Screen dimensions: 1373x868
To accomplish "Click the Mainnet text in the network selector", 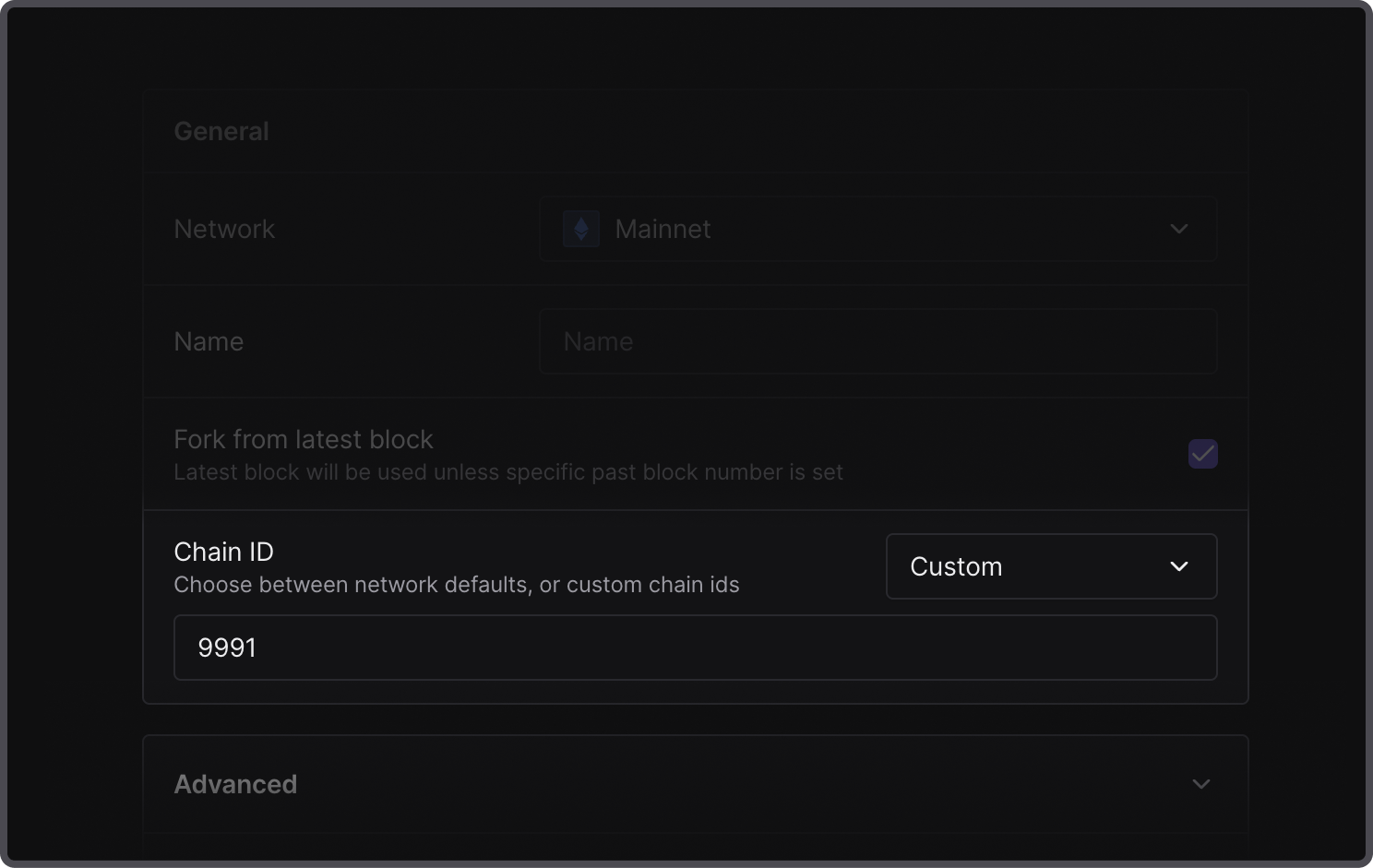I will [663, 229].
